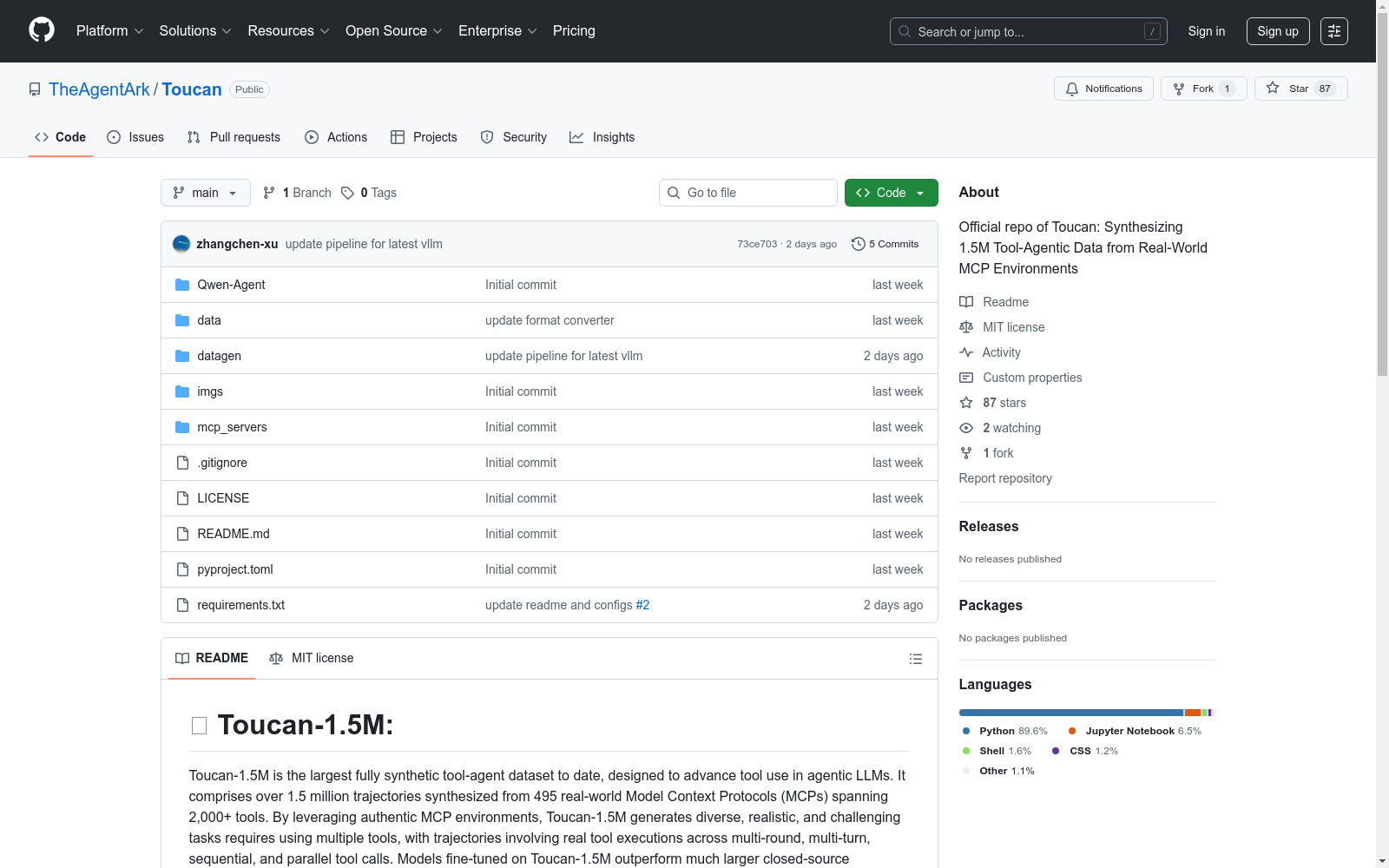Open the latest commit message link
The width and height of the screenshot is (1389, 868).
click(364, 244)
